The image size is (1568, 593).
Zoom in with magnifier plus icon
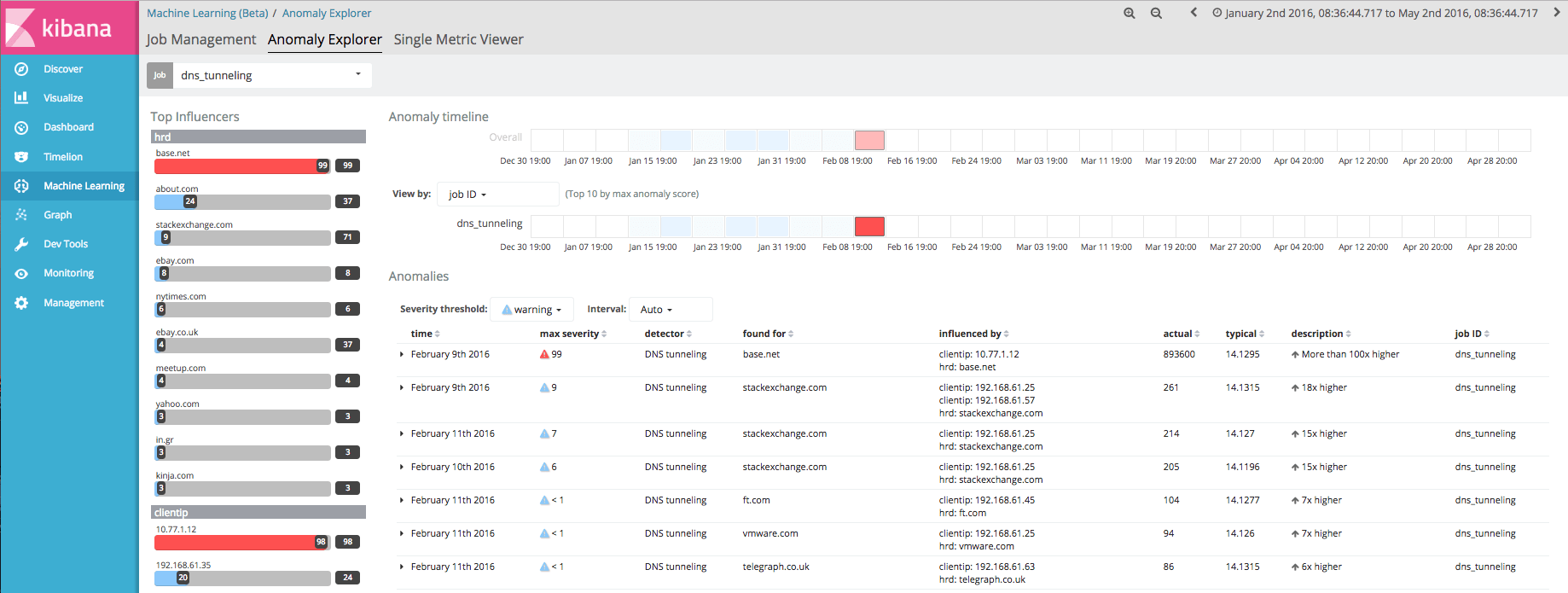coord(1130,13)
